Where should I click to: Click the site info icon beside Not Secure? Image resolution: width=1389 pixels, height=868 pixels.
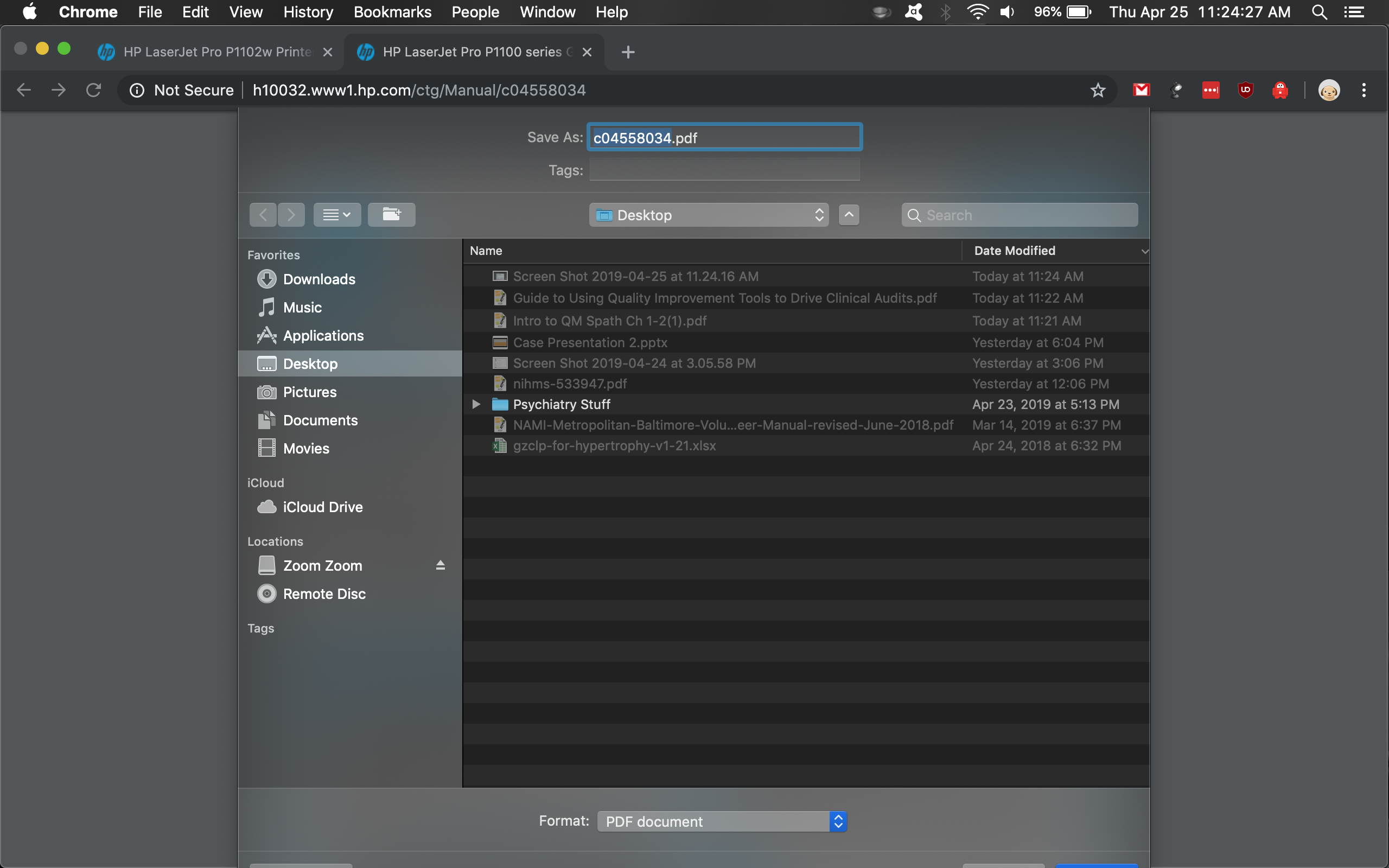pyautogui.click(x=137, y=90)
